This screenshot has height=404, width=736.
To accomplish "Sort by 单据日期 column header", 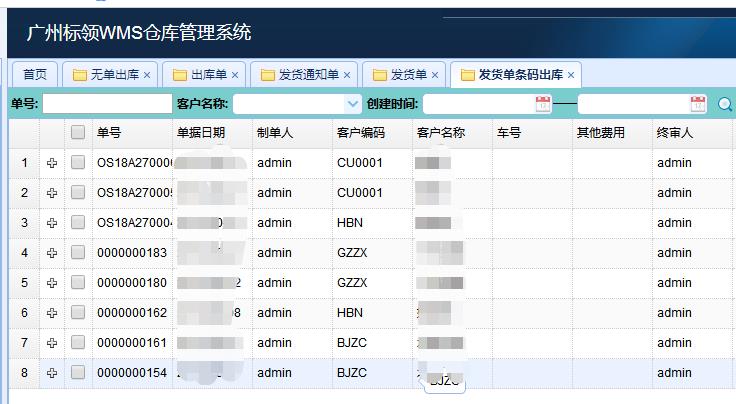I will point(201,132).
